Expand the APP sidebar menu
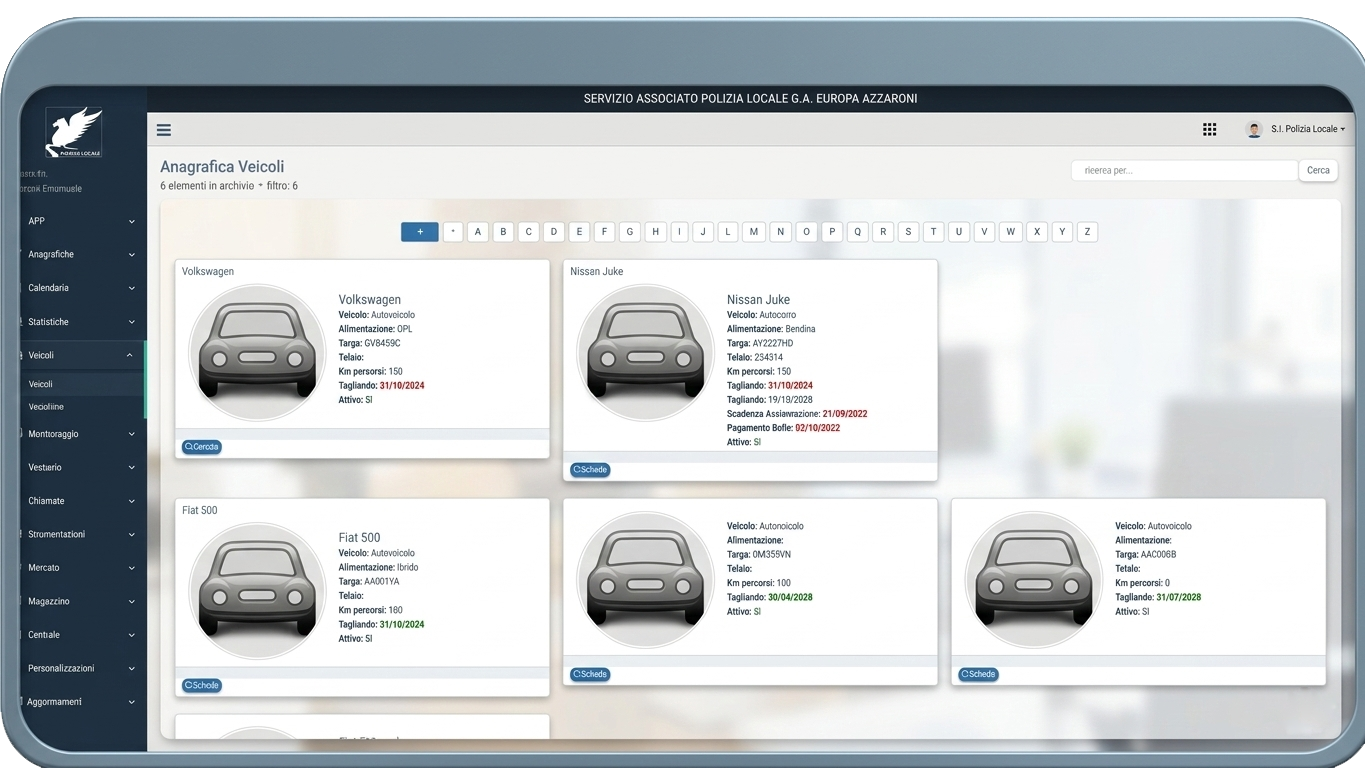Screen dimensions: 1365x768 (82, 221)
